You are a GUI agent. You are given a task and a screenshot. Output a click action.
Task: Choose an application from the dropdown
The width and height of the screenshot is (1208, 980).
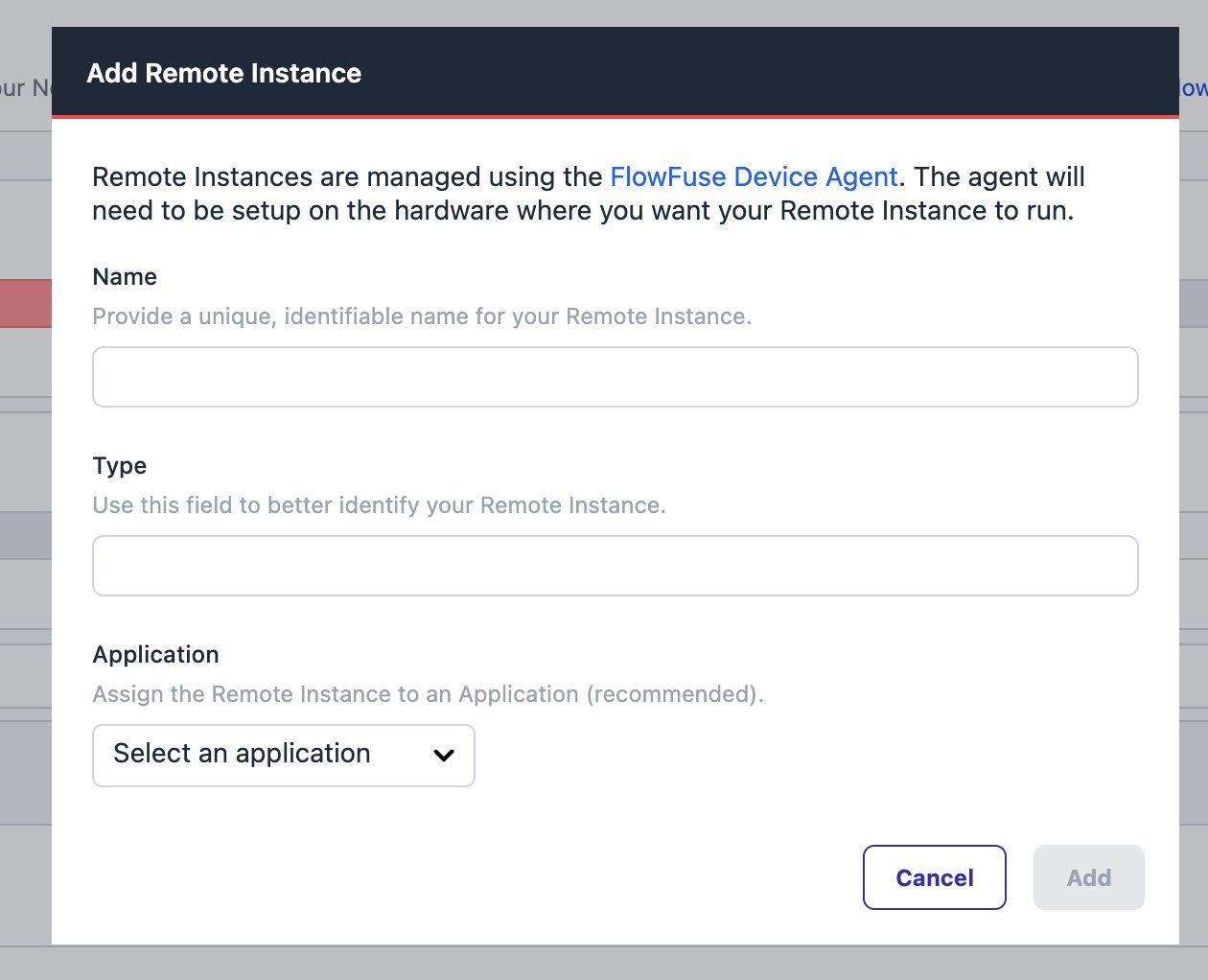click(x=283, y=756)
